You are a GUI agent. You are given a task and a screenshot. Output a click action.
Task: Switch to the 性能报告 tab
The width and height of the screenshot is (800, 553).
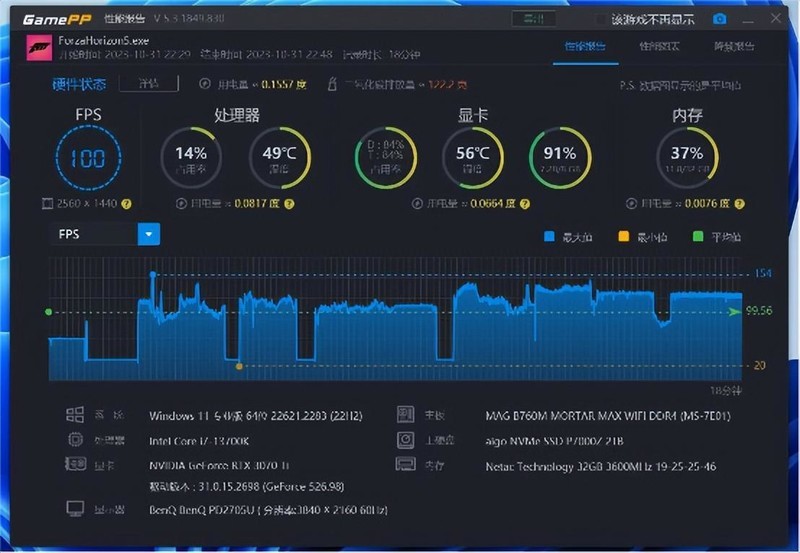click(585, 46)
